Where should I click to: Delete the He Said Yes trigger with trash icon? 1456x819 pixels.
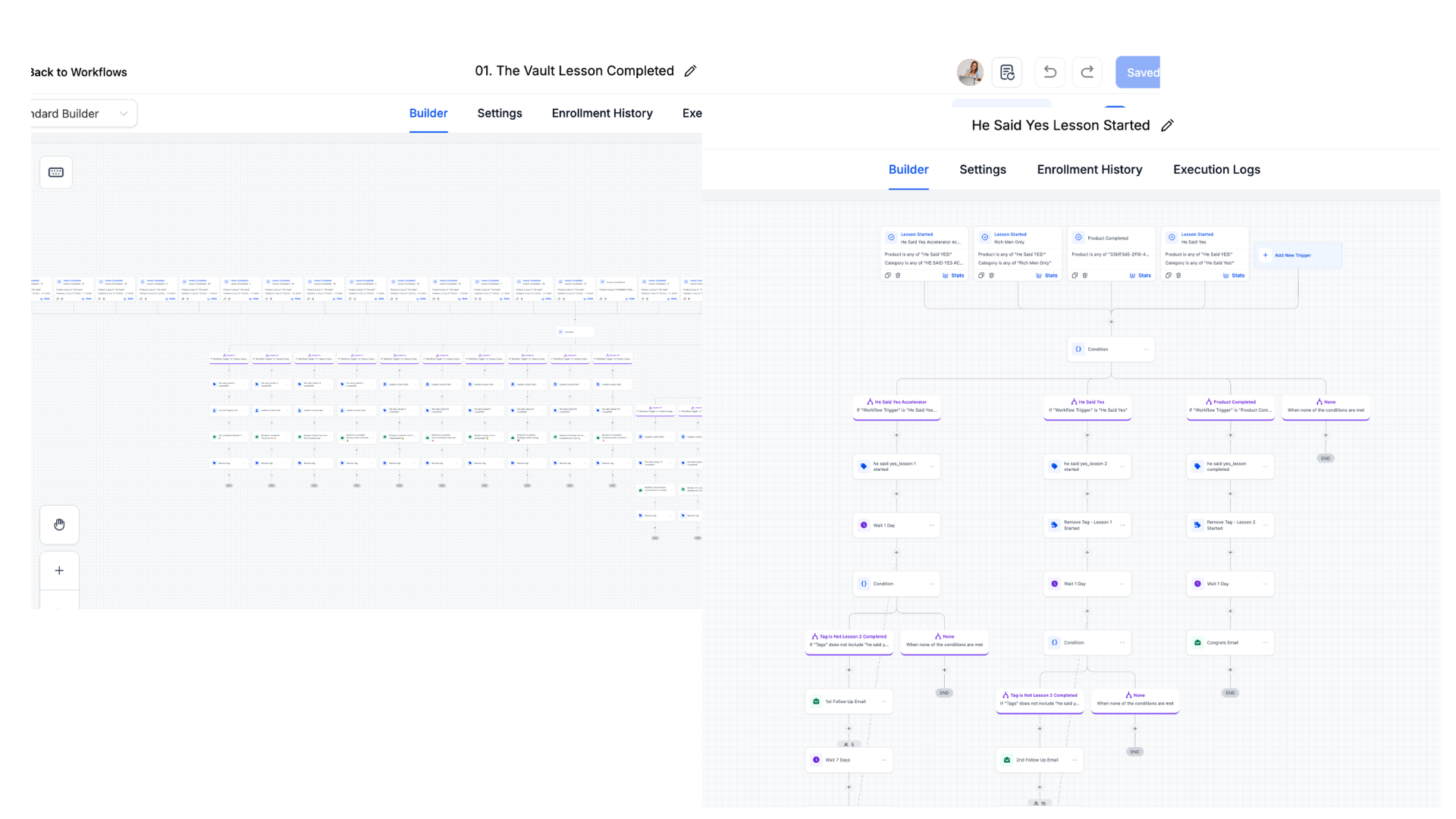click(1178, 275)
